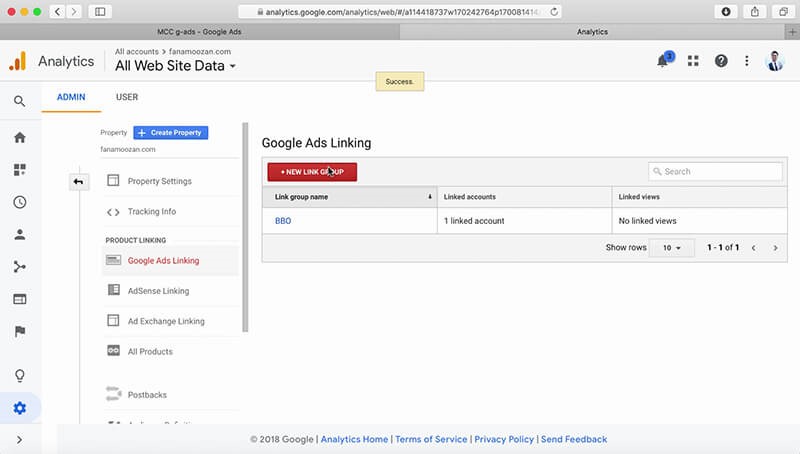The height and width of the screenshot is (454, 800).
Task: Click the Safari address bar
Action: tap(400, 12)
